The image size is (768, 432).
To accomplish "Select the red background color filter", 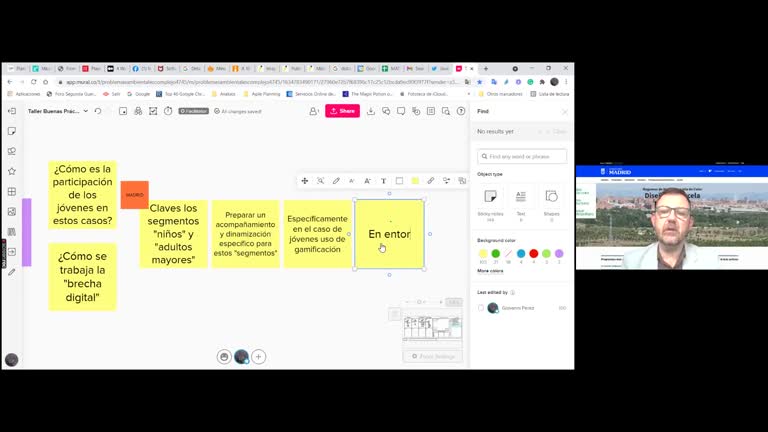I will click(534, 254).
